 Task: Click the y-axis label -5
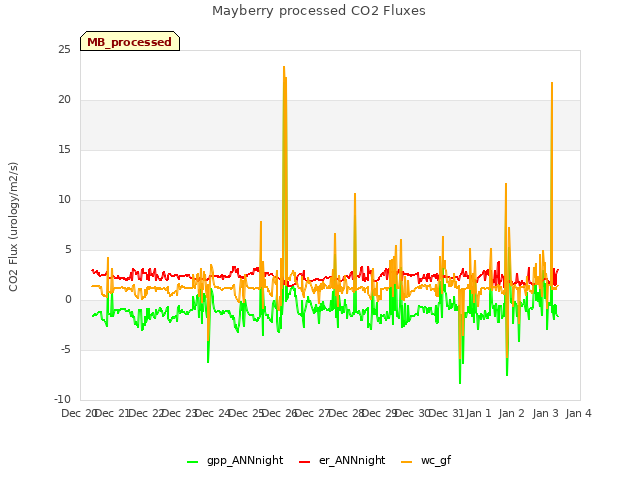coord(66,350)
